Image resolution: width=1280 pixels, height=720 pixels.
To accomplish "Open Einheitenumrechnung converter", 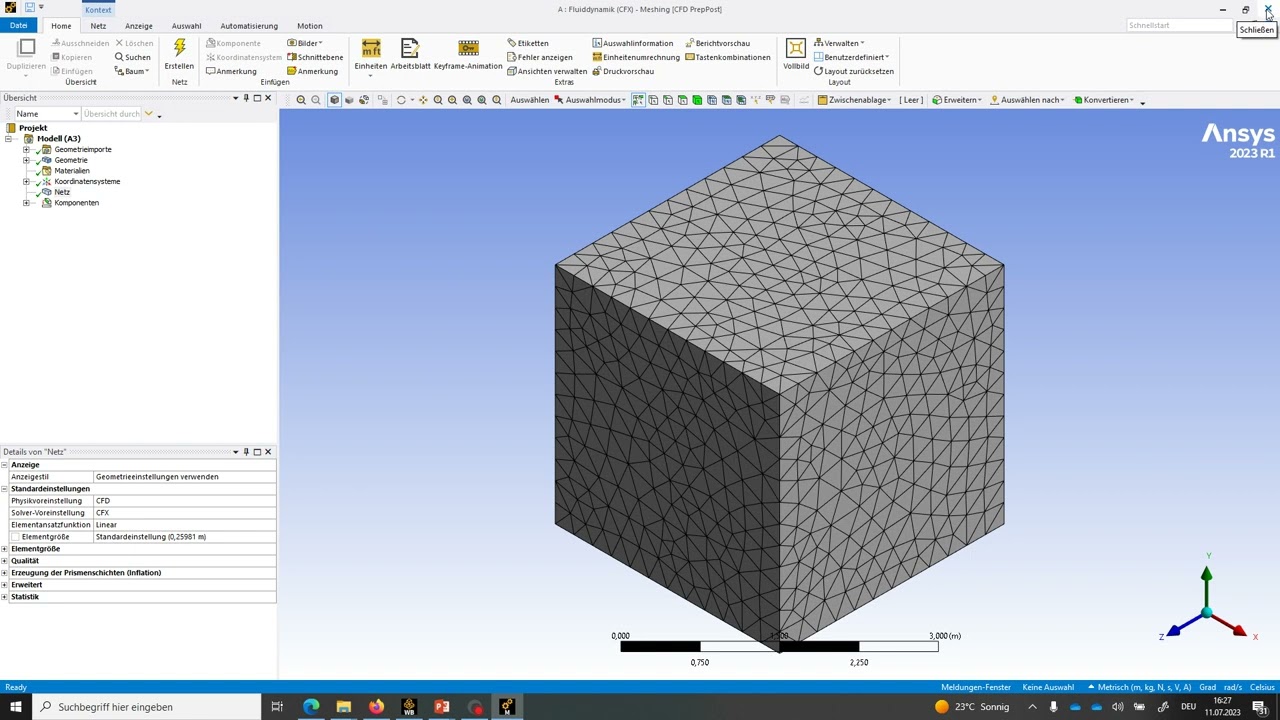I will 636,57.
